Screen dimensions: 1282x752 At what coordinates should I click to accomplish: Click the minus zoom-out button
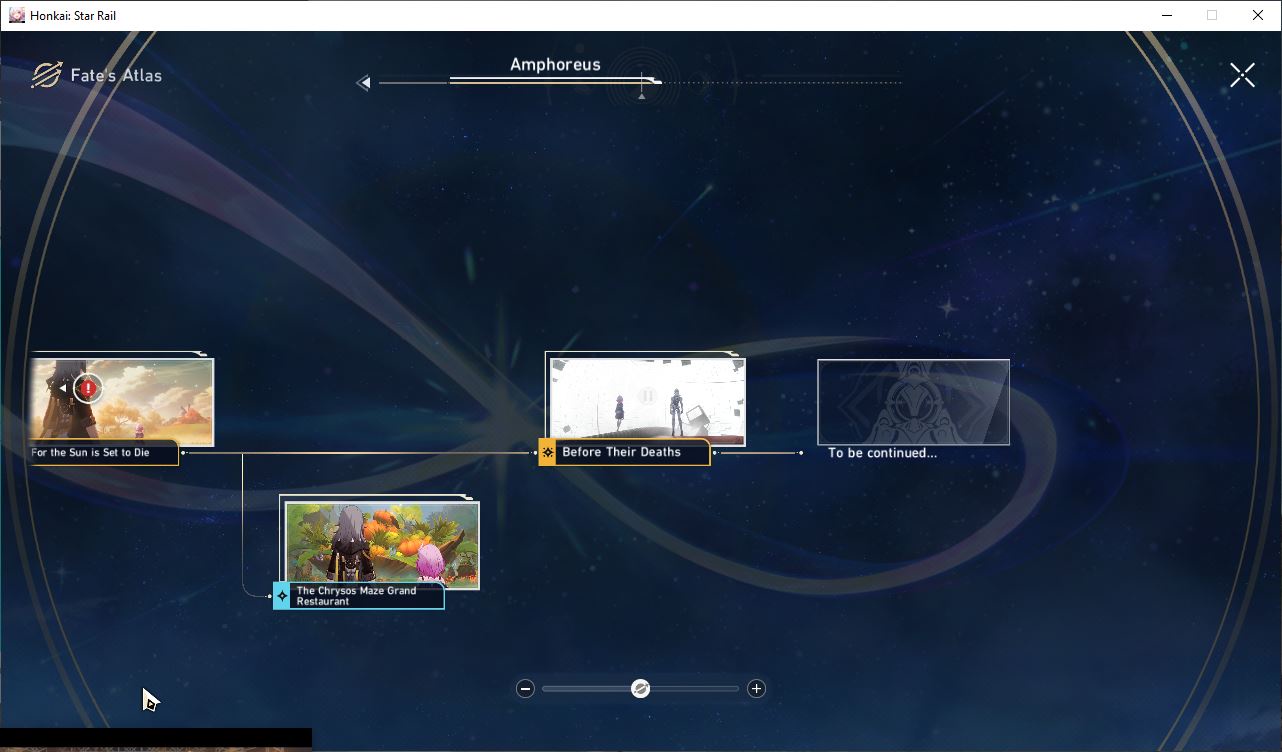click(525, 688)
